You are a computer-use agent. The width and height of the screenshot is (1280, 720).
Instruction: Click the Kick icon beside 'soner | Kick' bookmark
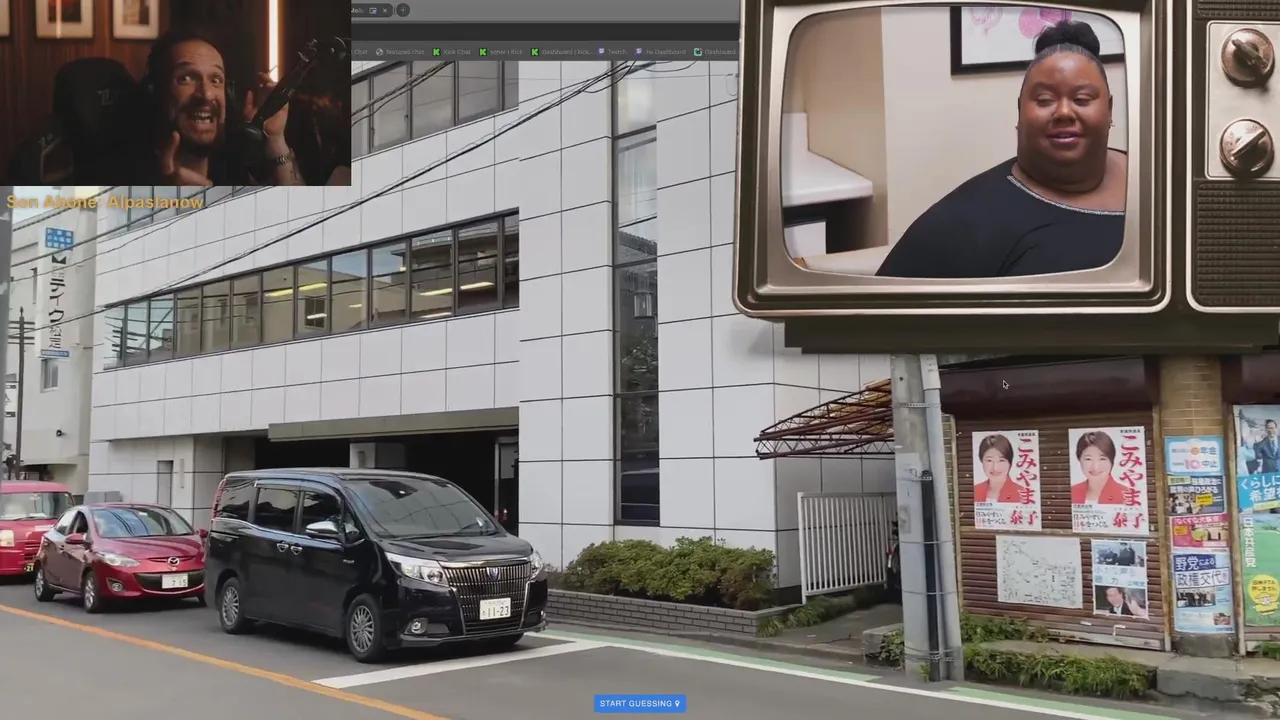coord(483,52)
